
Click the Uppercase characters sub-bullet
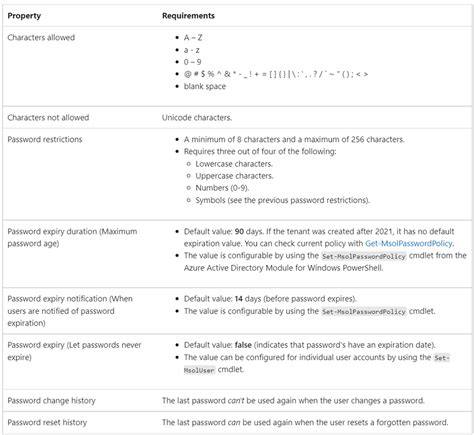[234, 176]
